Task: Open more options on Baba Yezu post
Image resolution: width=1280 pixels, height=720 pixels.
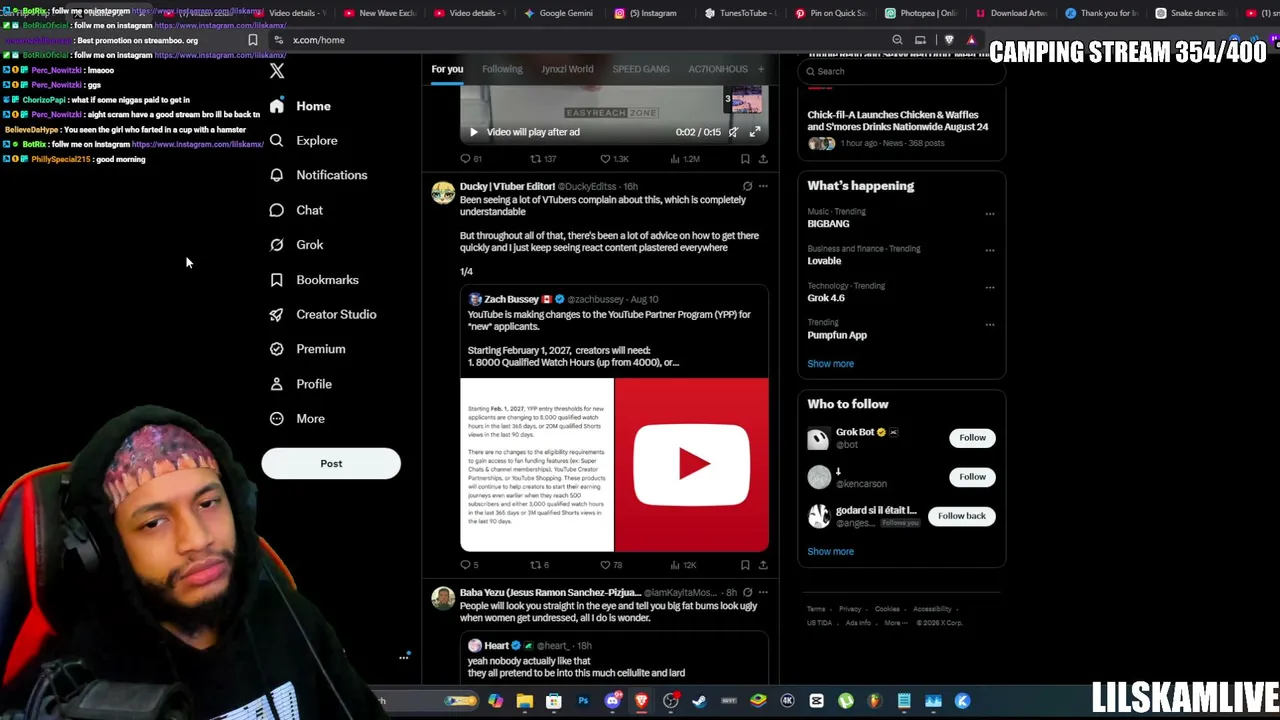Action: pyautogui.click(x=763, y=592)
